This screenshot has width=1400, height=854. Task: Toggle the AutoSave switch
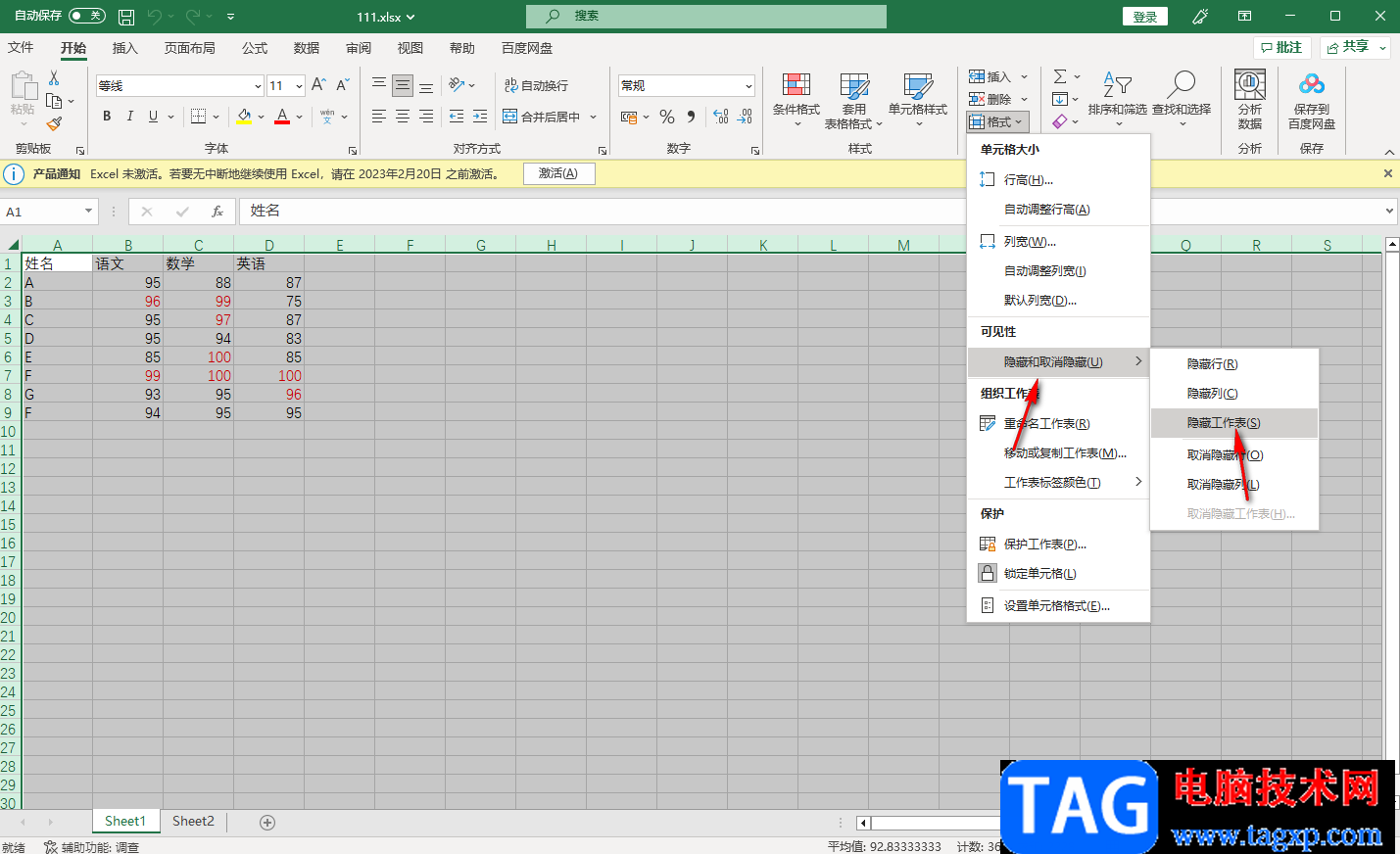pos(87,16)
